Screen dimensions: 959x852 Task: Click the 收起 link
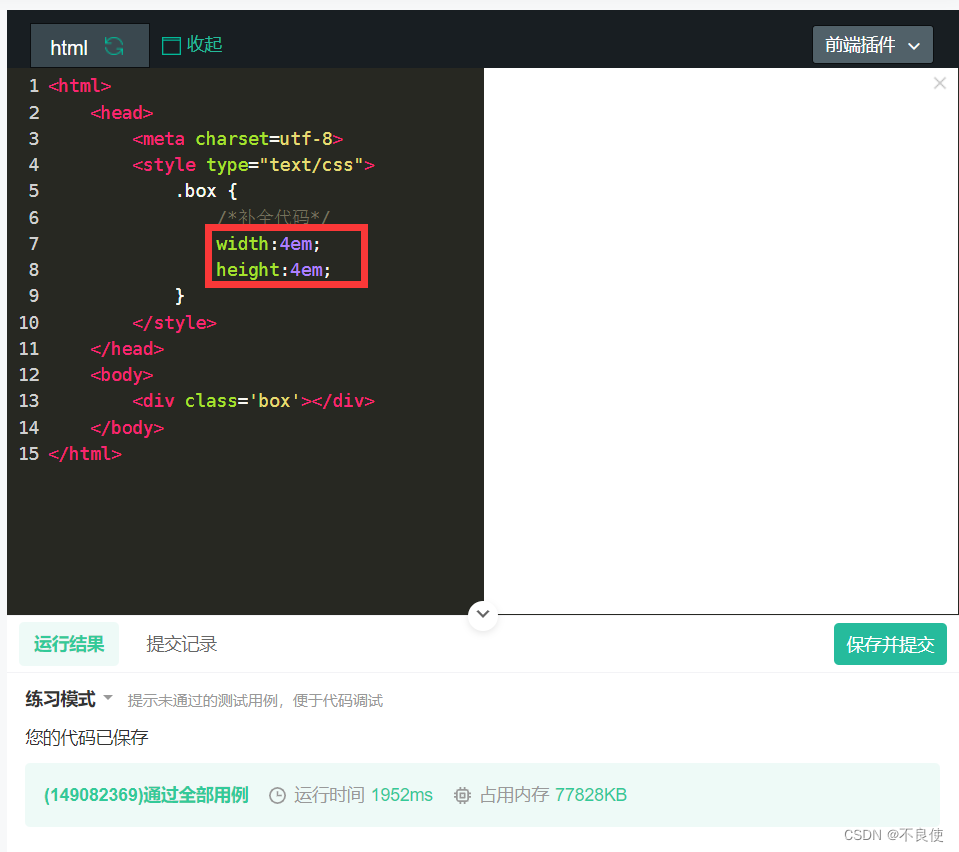[x=204, y=45]
